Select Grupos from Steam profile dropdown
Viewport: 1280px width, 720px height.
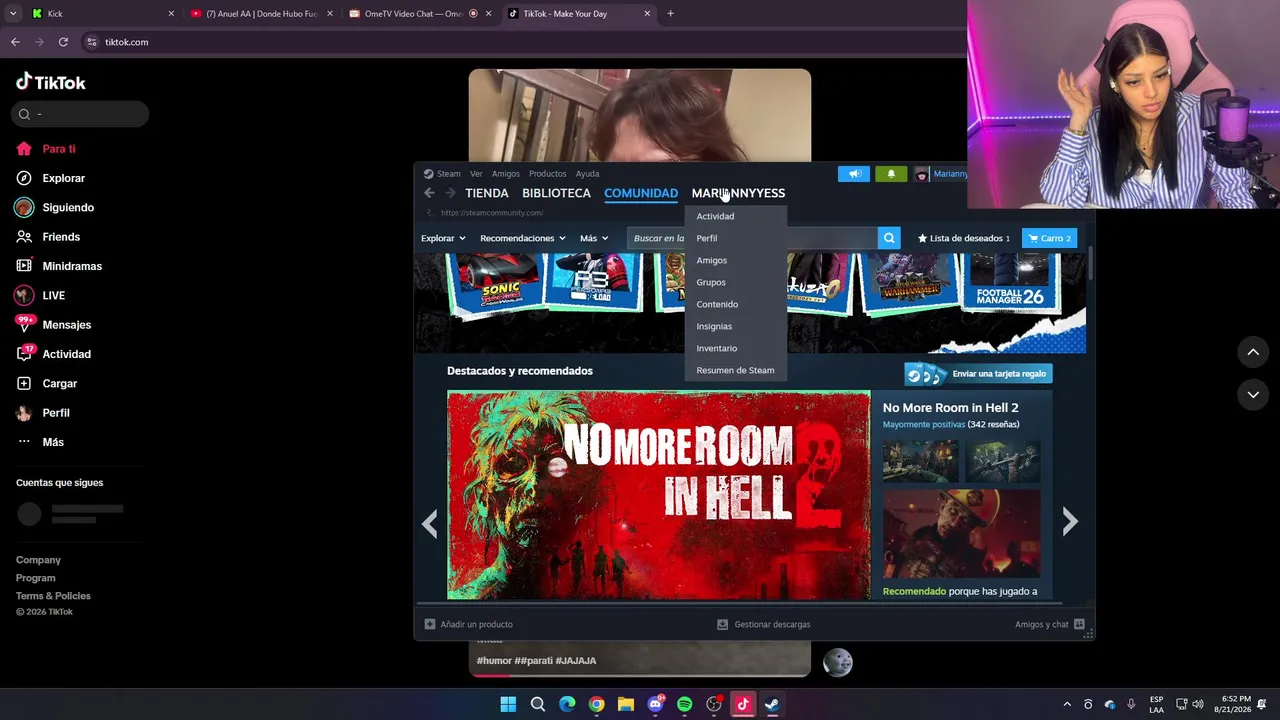point(736,282)
